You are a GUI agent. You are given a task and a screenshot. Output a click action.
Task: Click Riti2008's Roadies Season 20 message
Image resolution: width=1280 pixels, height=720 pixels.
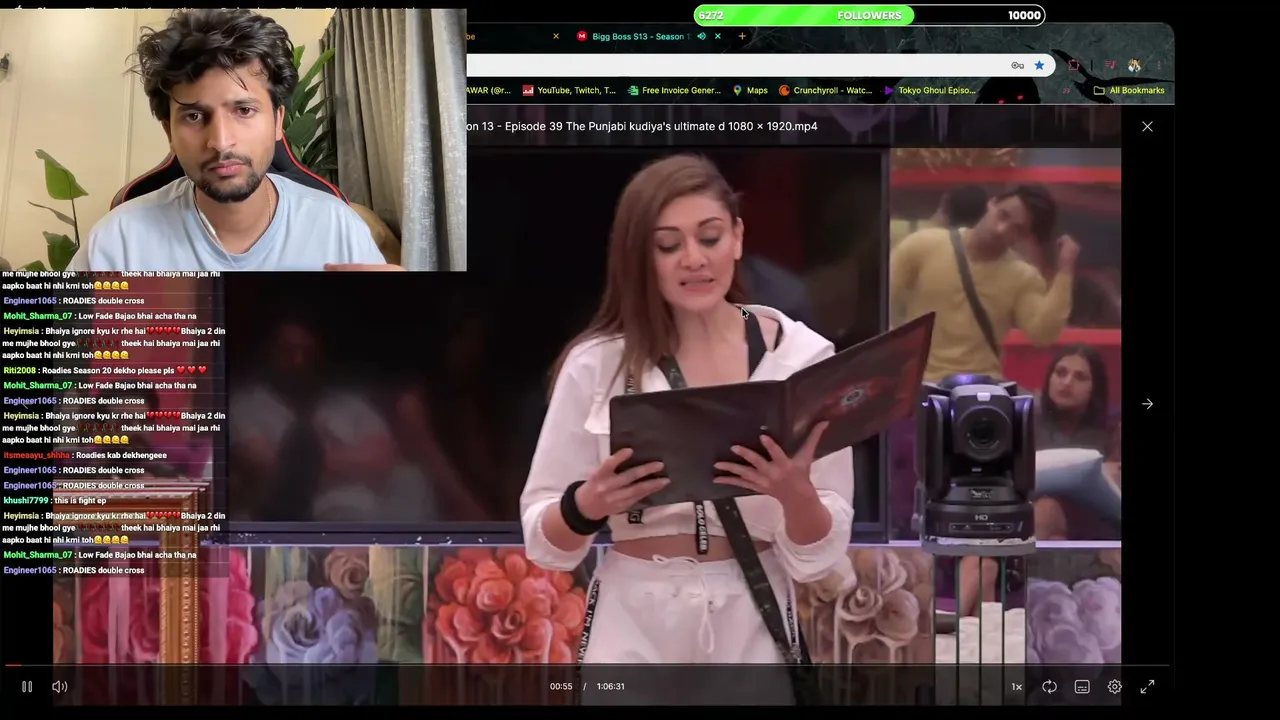(105, 370)
